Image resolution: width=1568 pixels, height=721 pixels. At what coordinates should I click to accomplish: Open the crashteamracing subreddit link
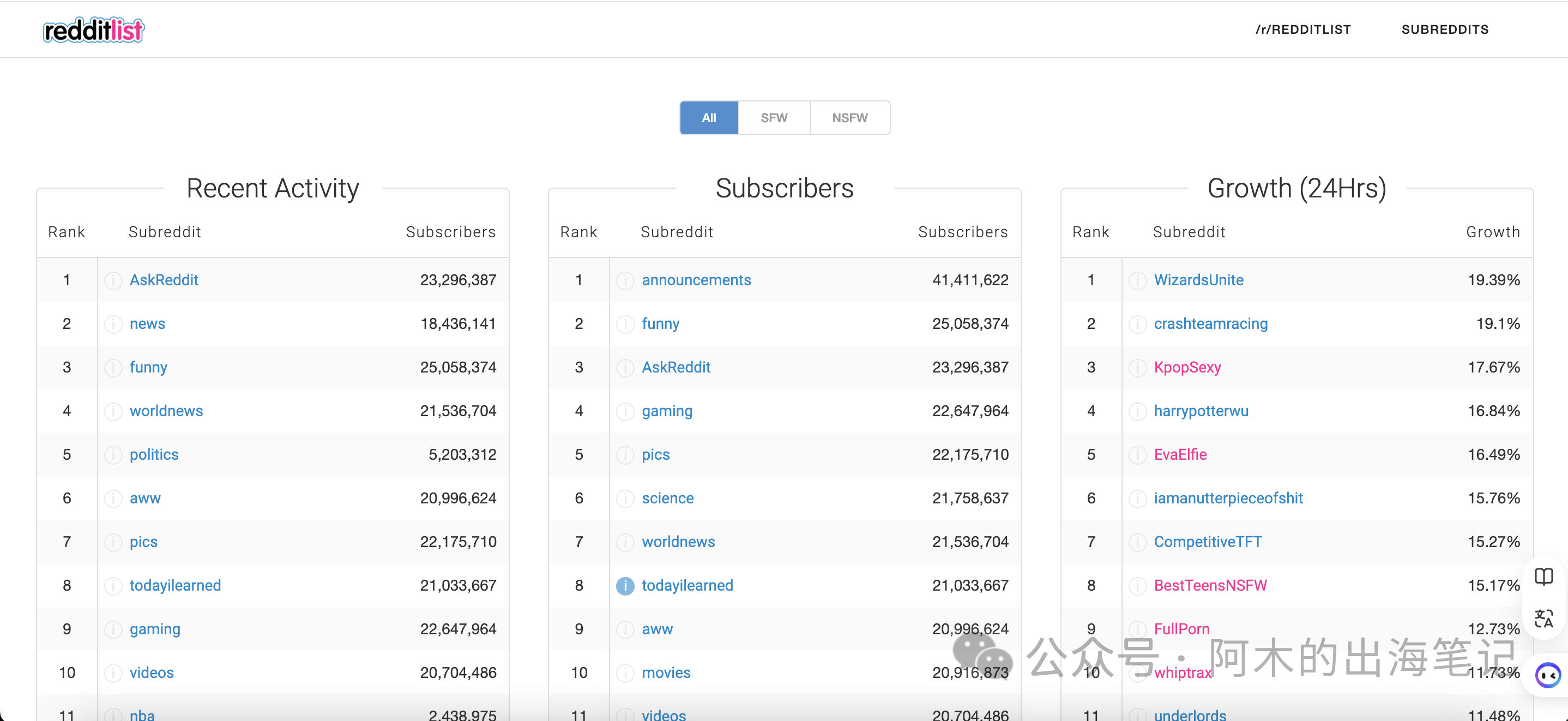[1210, 324]
